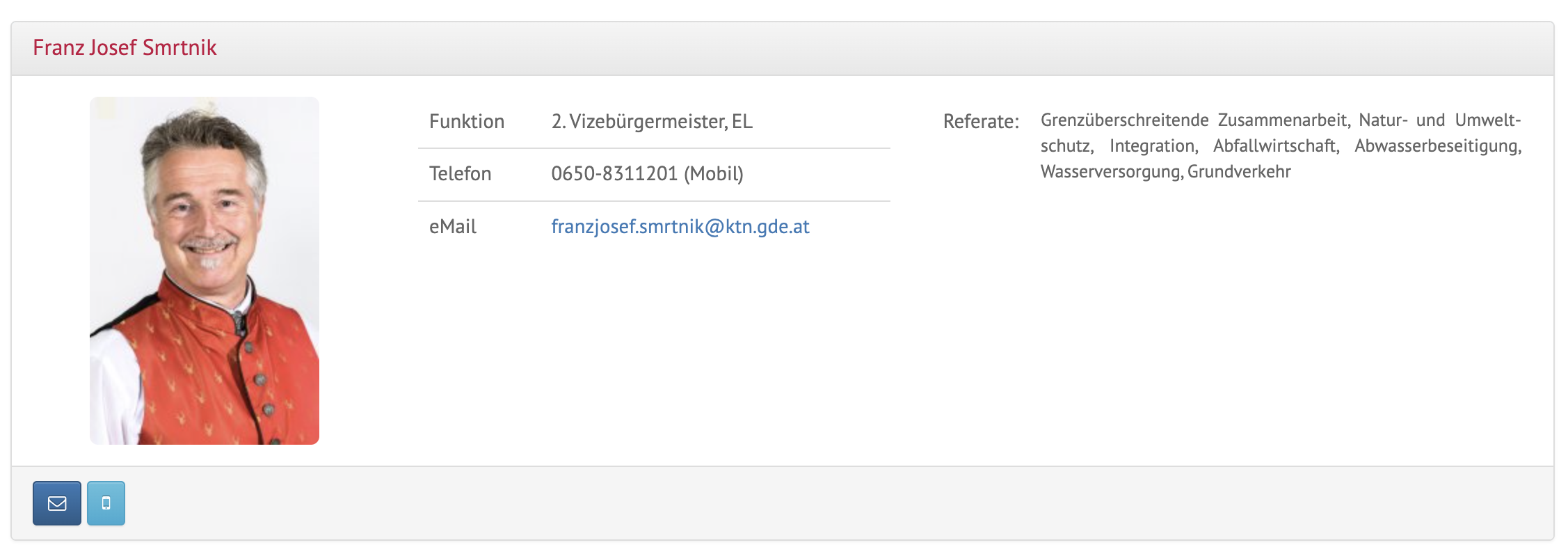Click the eMail row label
The height and width of the screenshot is (554, 1568).
click(x=453, y=227)
